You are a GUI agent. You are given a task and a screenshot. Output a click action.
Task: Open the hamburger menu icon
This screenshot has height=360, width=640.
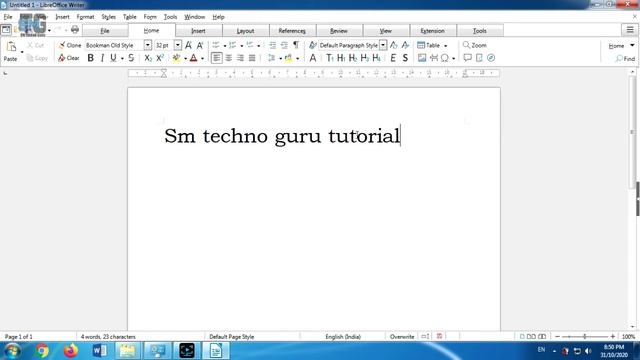630,30
